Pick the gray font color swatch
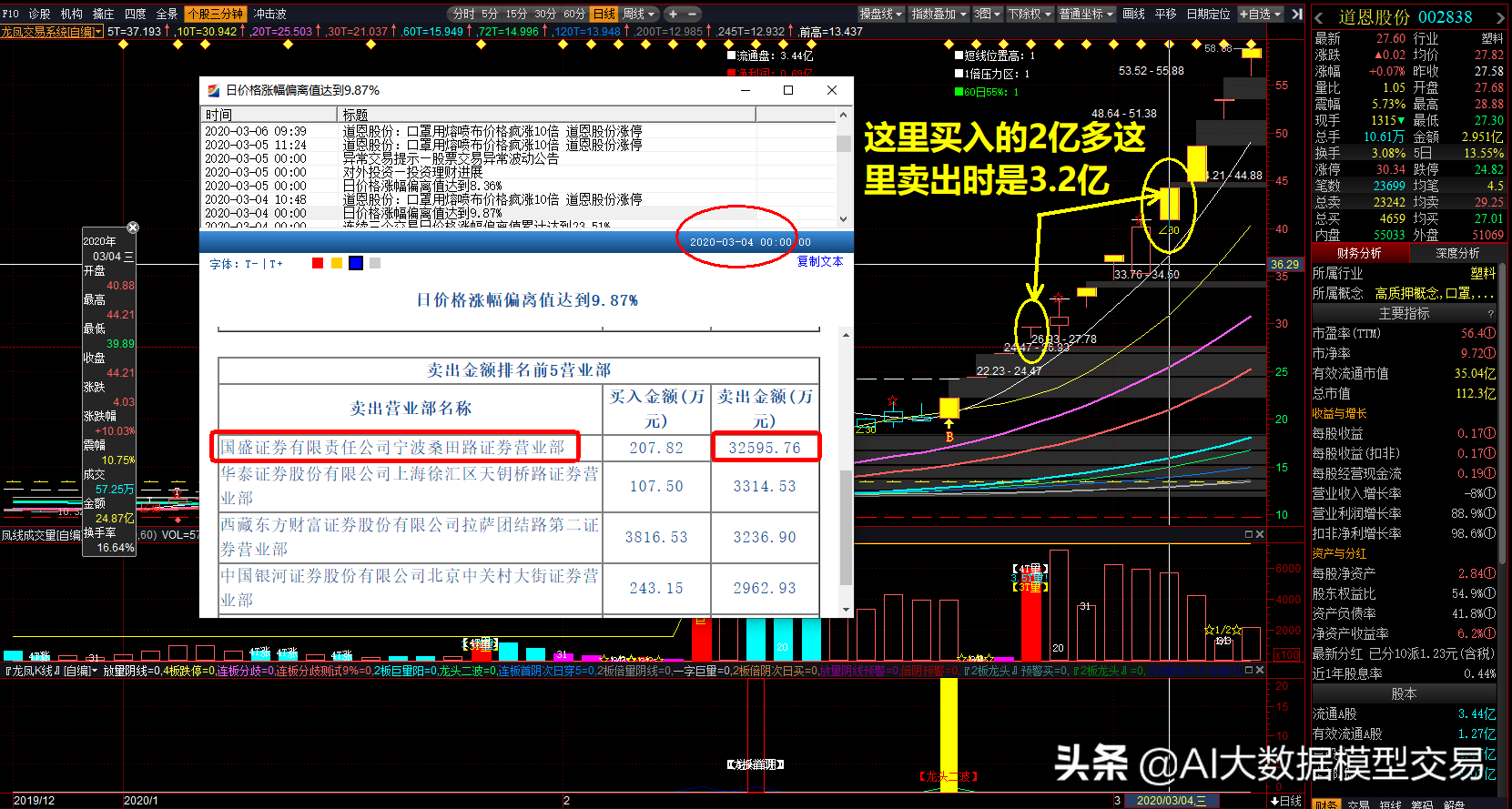The height and width of the screenshot is (809, 1512). (x=375, y=264)
